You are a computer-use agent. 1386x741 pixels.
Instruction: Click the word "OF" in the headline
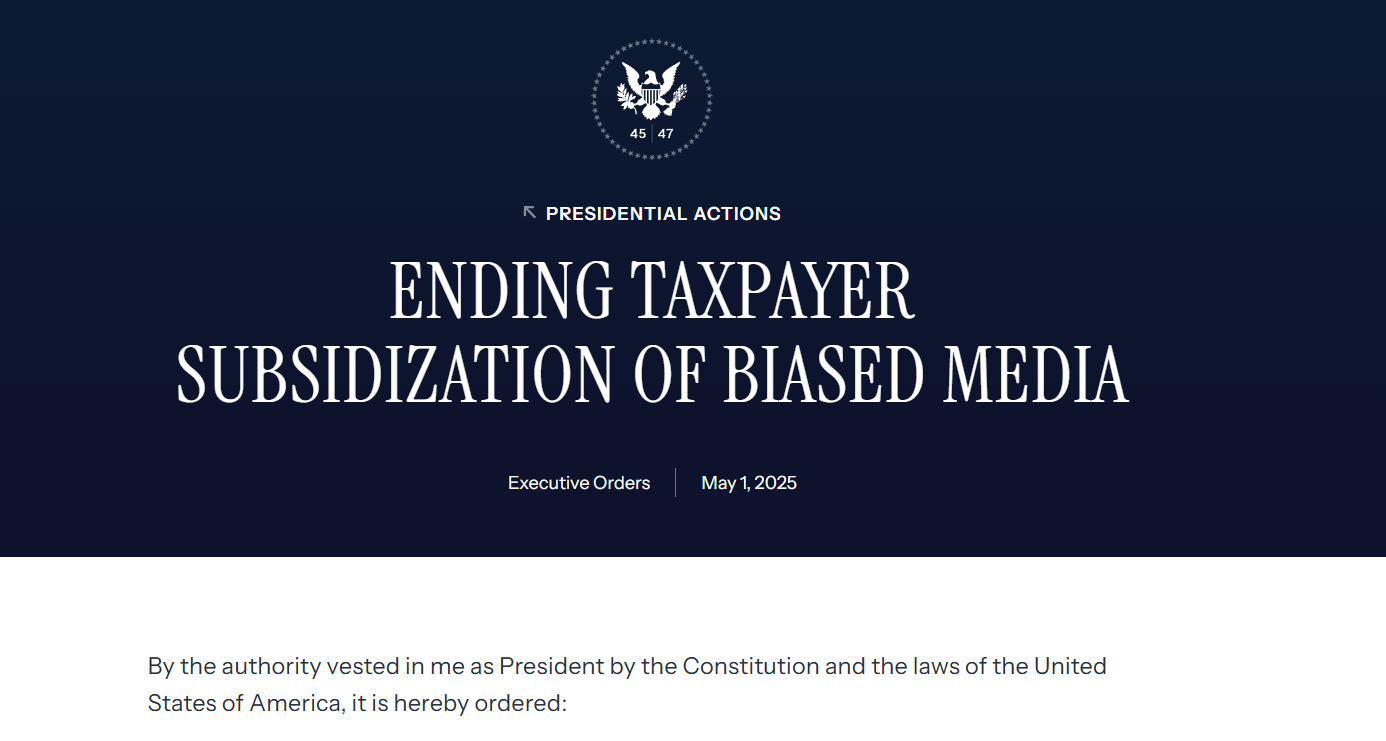pyautogui.click(x=668, y=374)
